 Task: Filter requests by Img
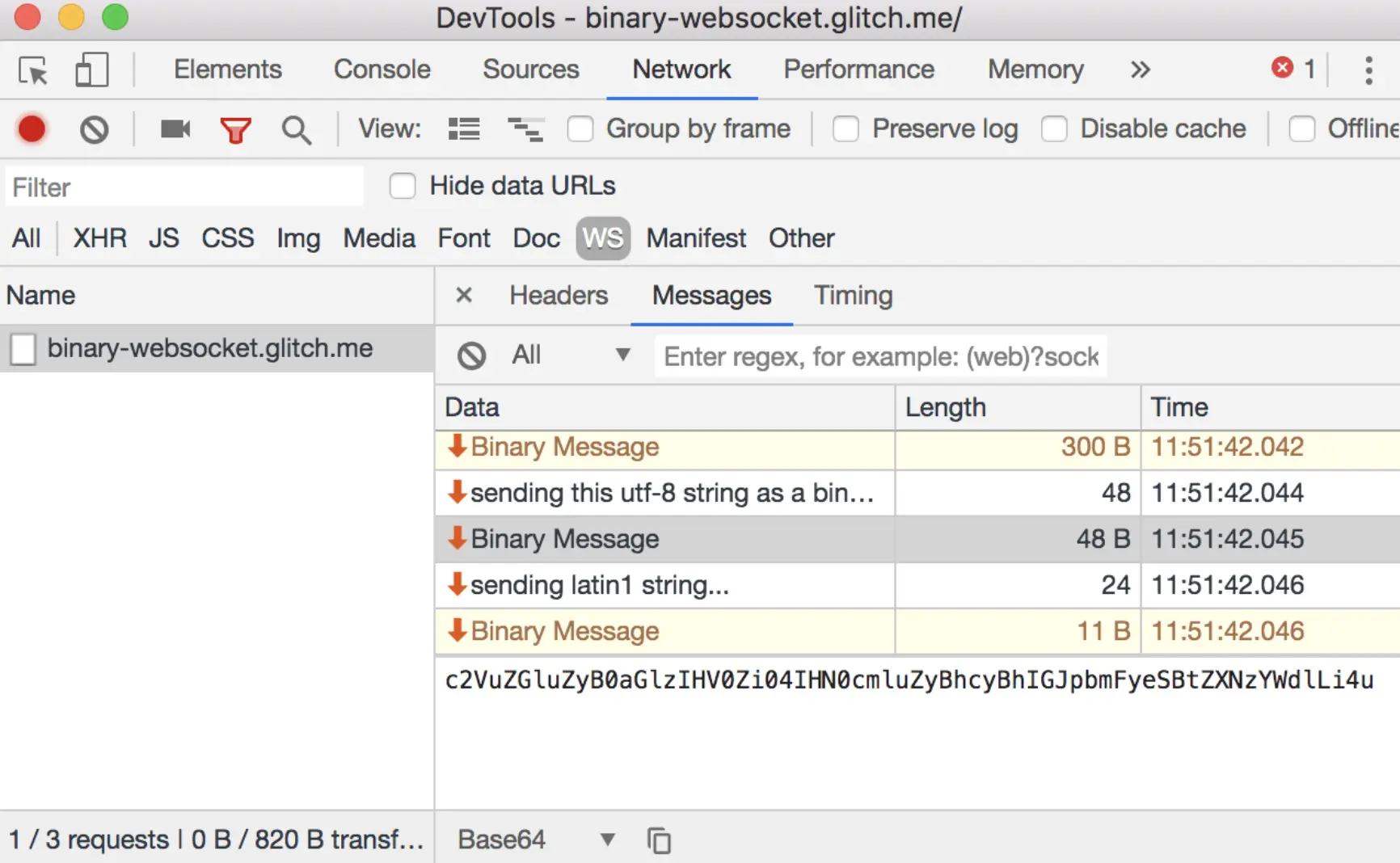coord(298,239)
